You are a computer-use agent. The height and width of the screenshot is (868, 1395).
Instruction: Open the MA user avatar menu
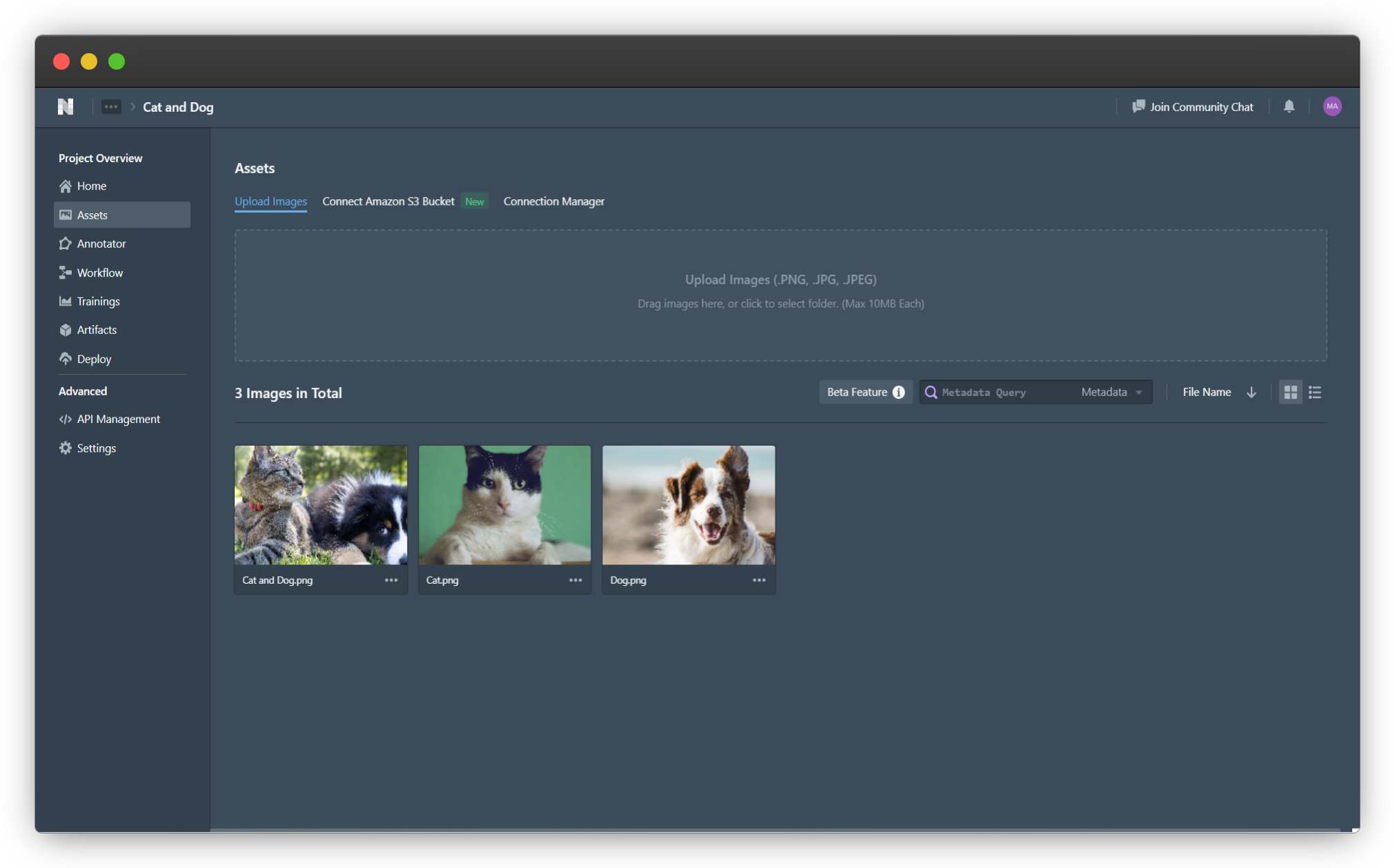pyautogui.click(x=1332, y=106)
